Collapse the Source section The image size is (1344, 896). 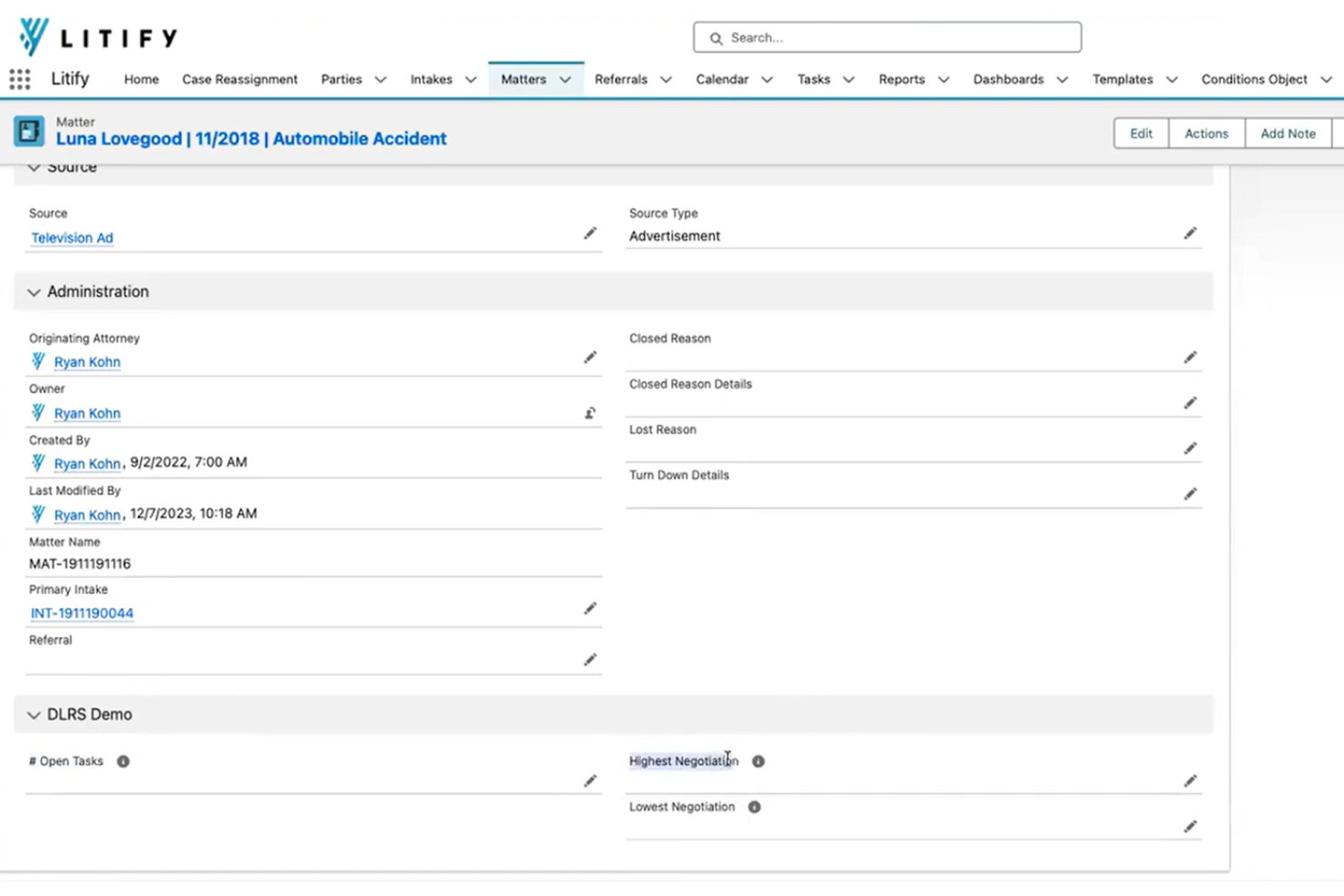click(34, 167)
